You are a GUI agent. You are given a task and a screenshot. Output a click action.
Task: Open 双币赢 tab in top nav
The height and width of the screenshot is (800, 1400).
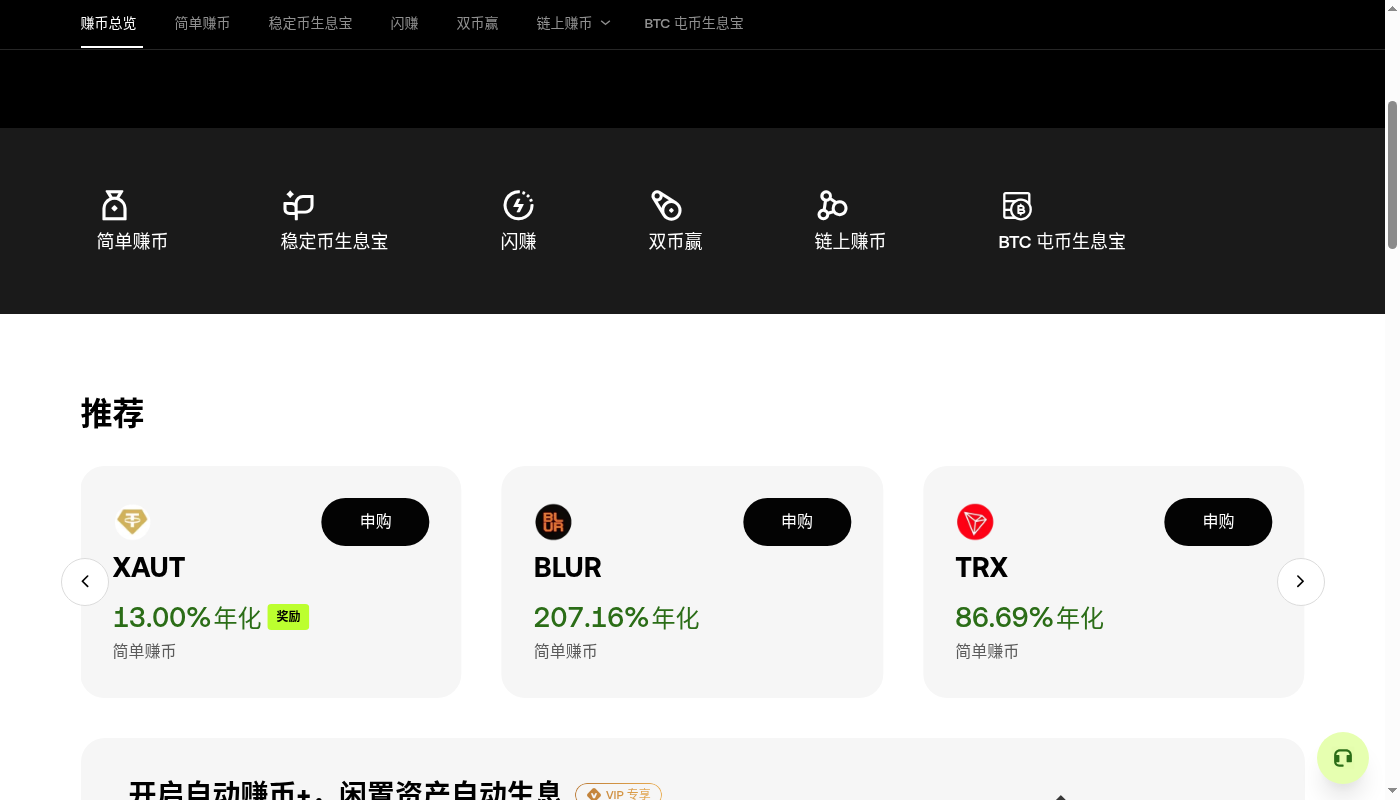[477, 23]
